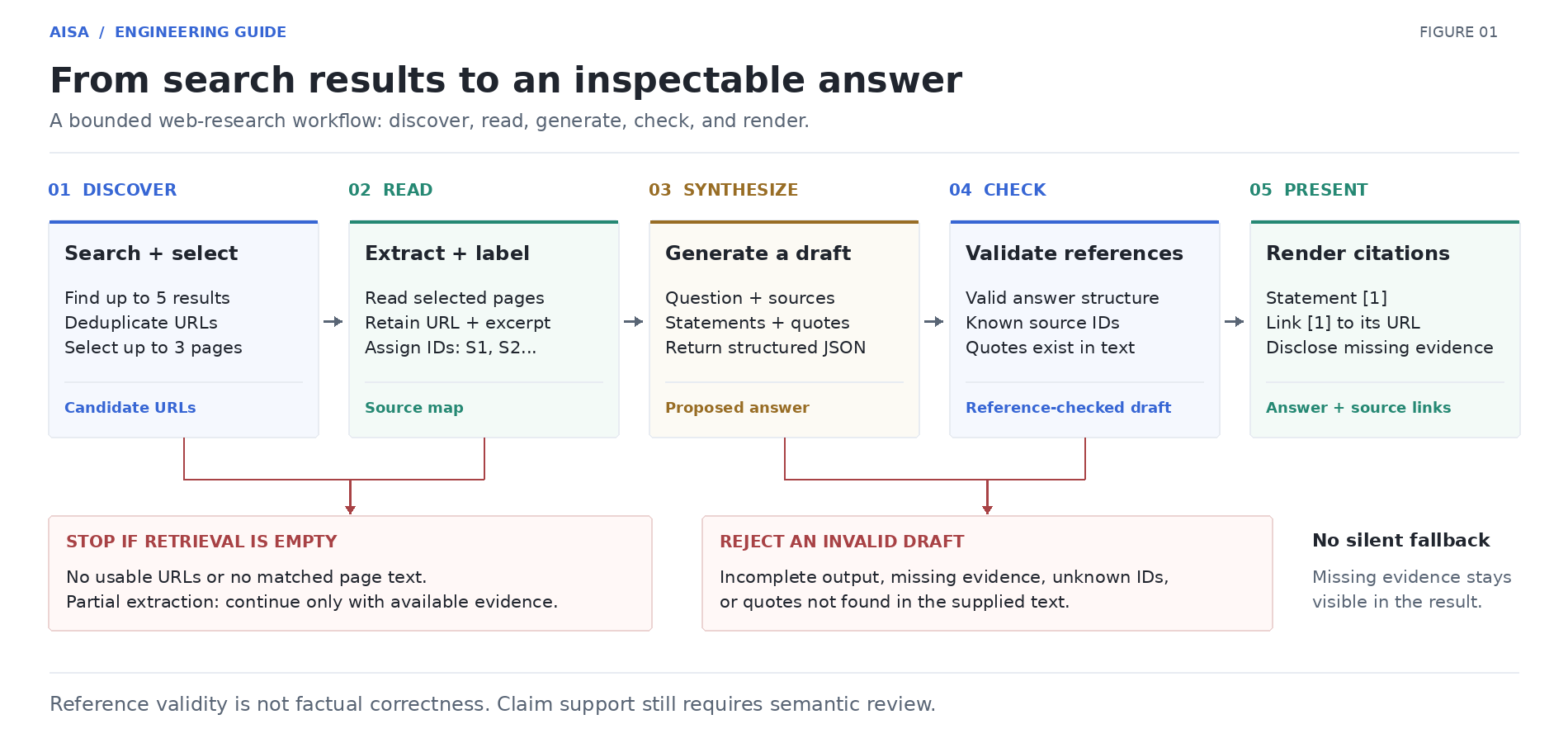The image size is (1568, 743).
Task: Click the arrow between Read and Synthesize cards
Action: [x=634, y=321]
